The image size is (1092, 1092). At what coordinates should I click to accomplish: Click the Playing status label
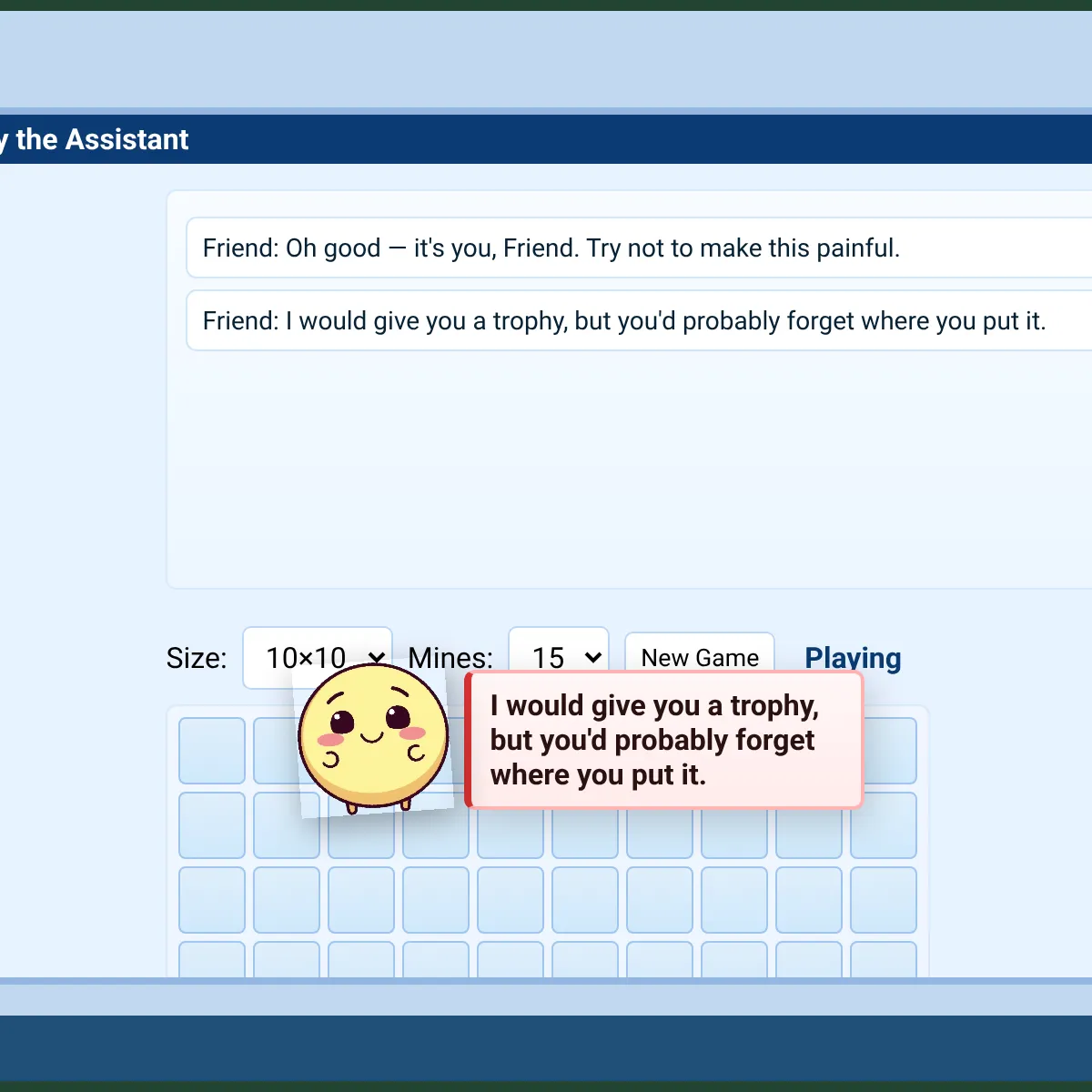(x=853, y=657)
